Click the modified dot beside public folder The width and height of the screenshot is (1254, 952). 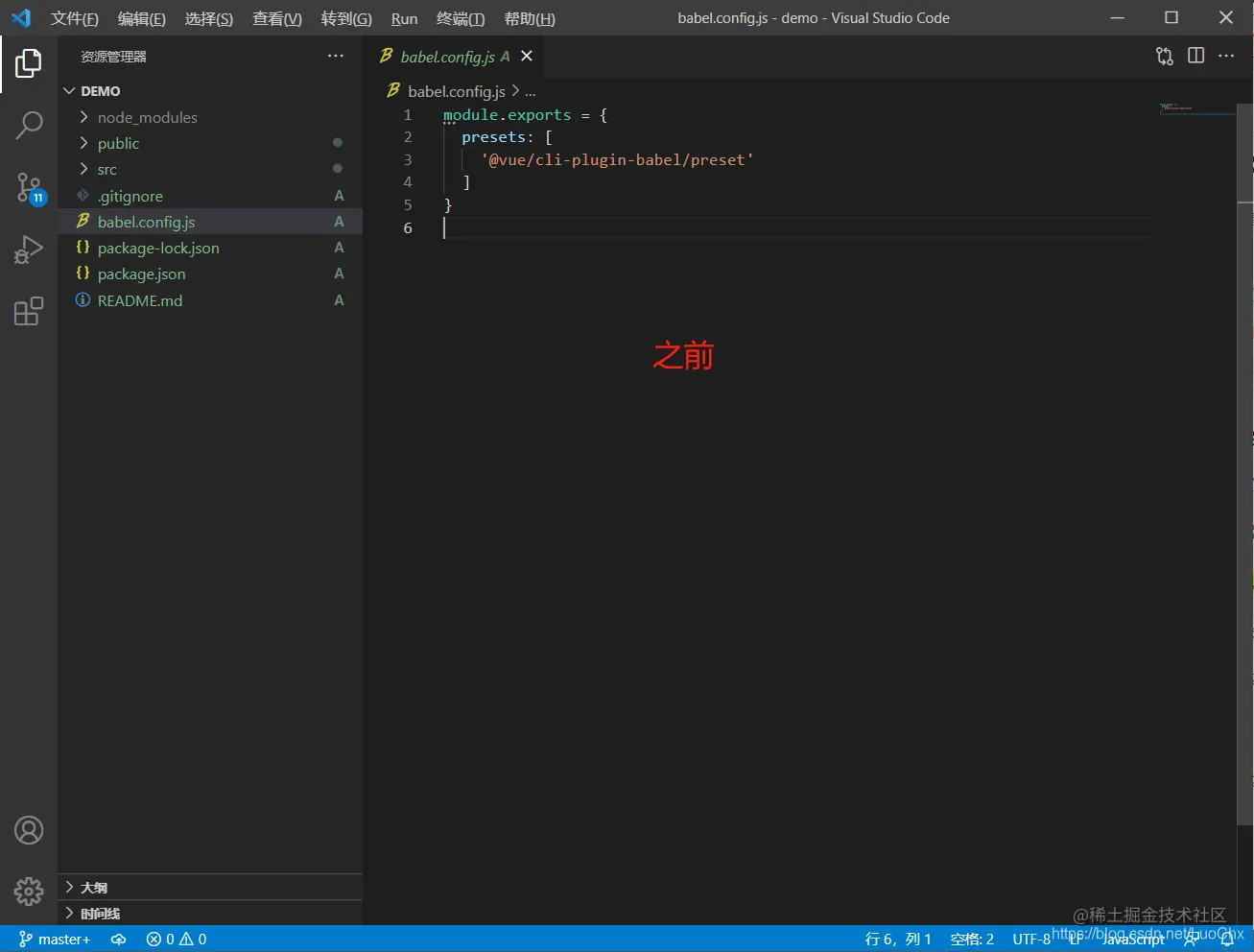point(338,142)
